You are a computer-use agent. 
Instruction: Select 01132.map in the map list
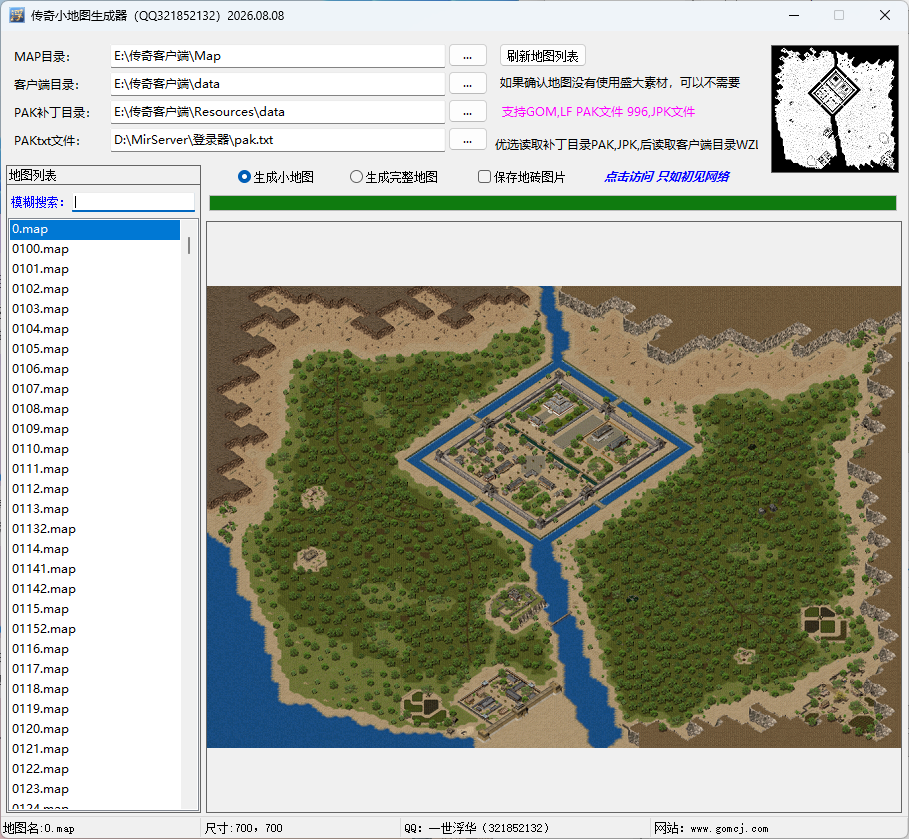95,529
